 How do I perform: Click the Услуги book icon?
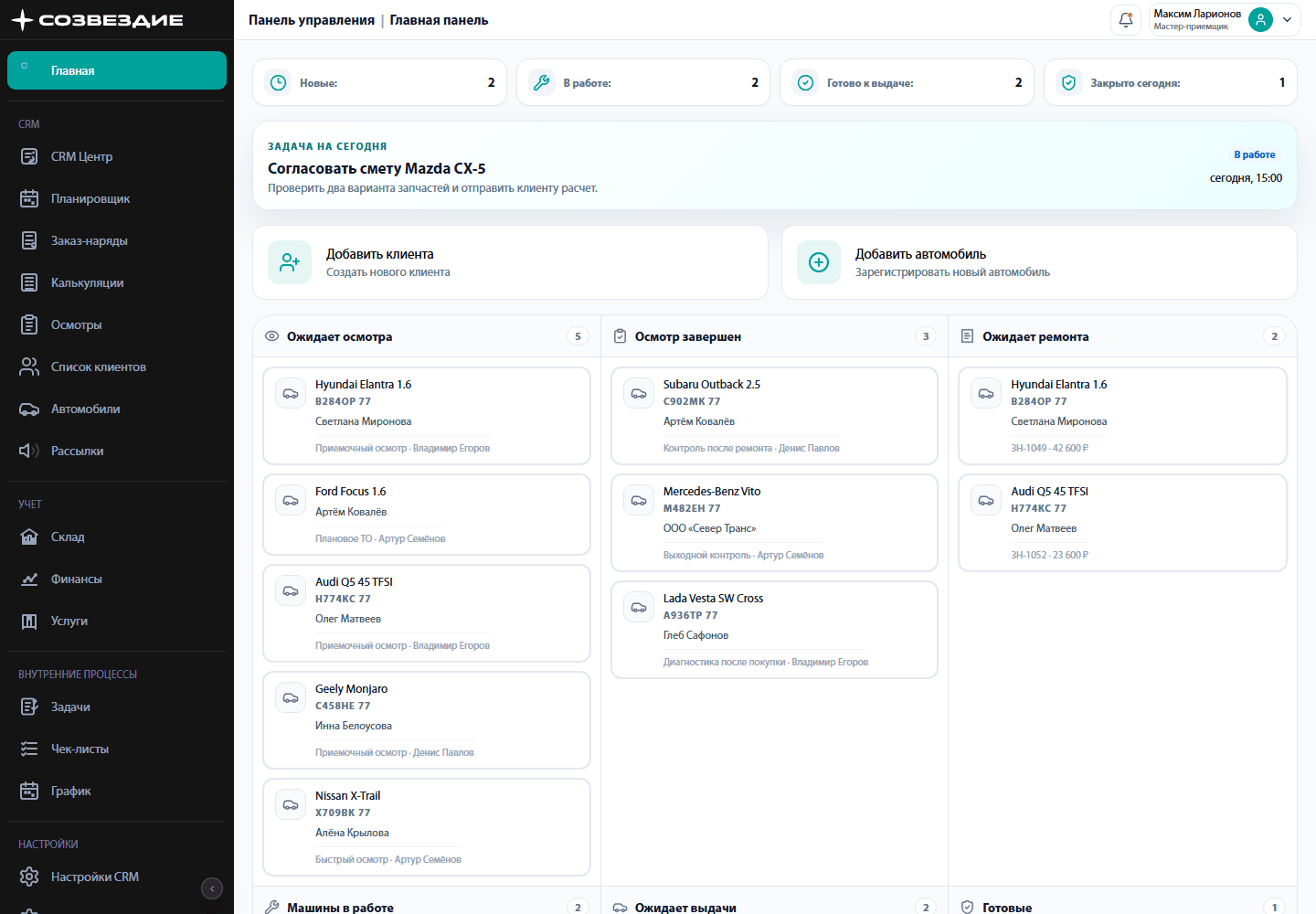(x=29, y=621)
